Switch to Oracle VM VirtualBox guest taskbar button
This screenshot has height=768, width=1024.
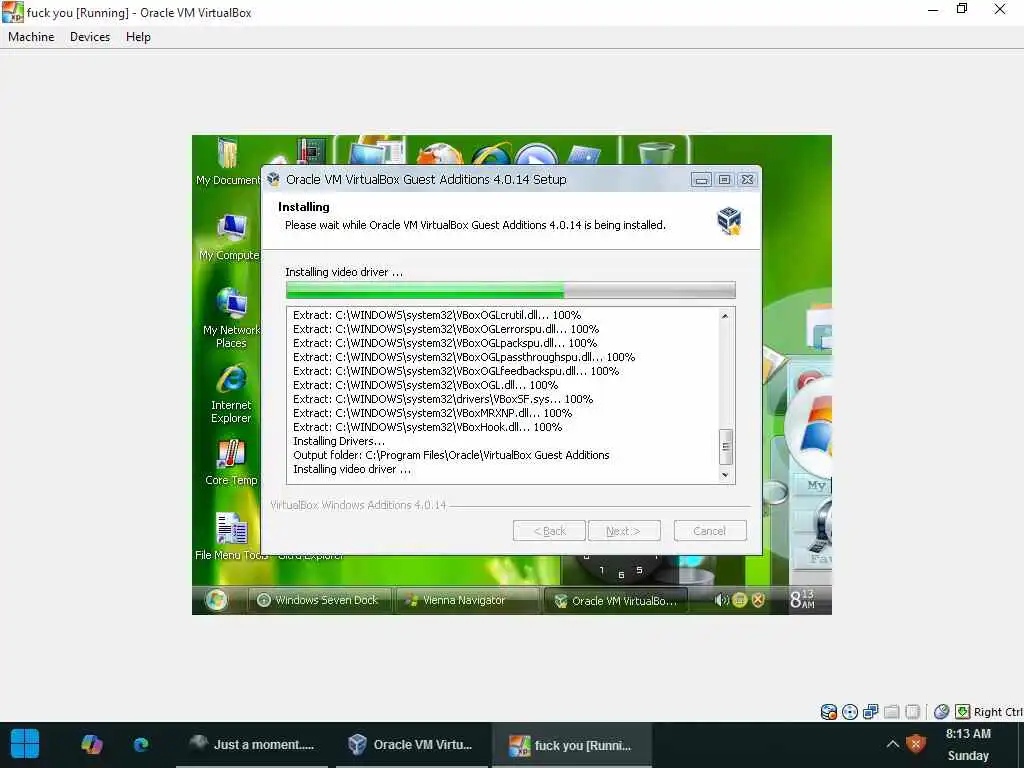[615, 601]
